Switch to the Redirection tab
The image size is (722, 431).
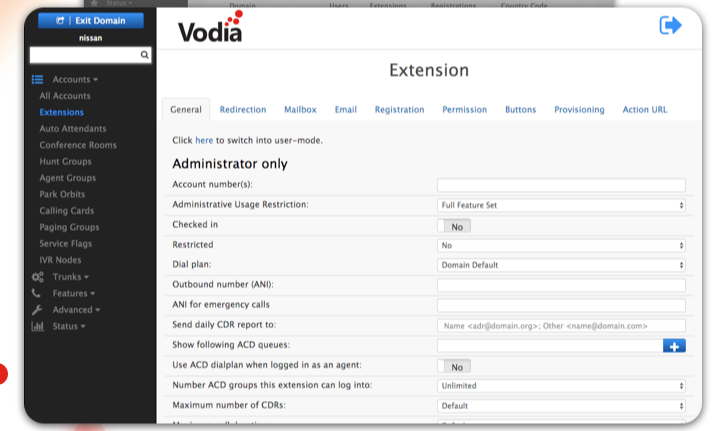click(243, 110)
